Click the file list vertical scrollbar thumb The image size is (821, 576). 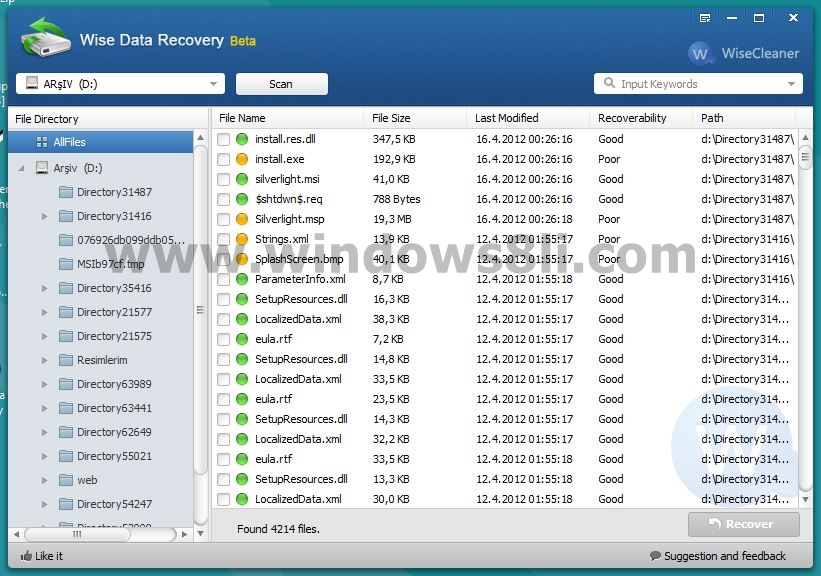[x=805, y=157]
